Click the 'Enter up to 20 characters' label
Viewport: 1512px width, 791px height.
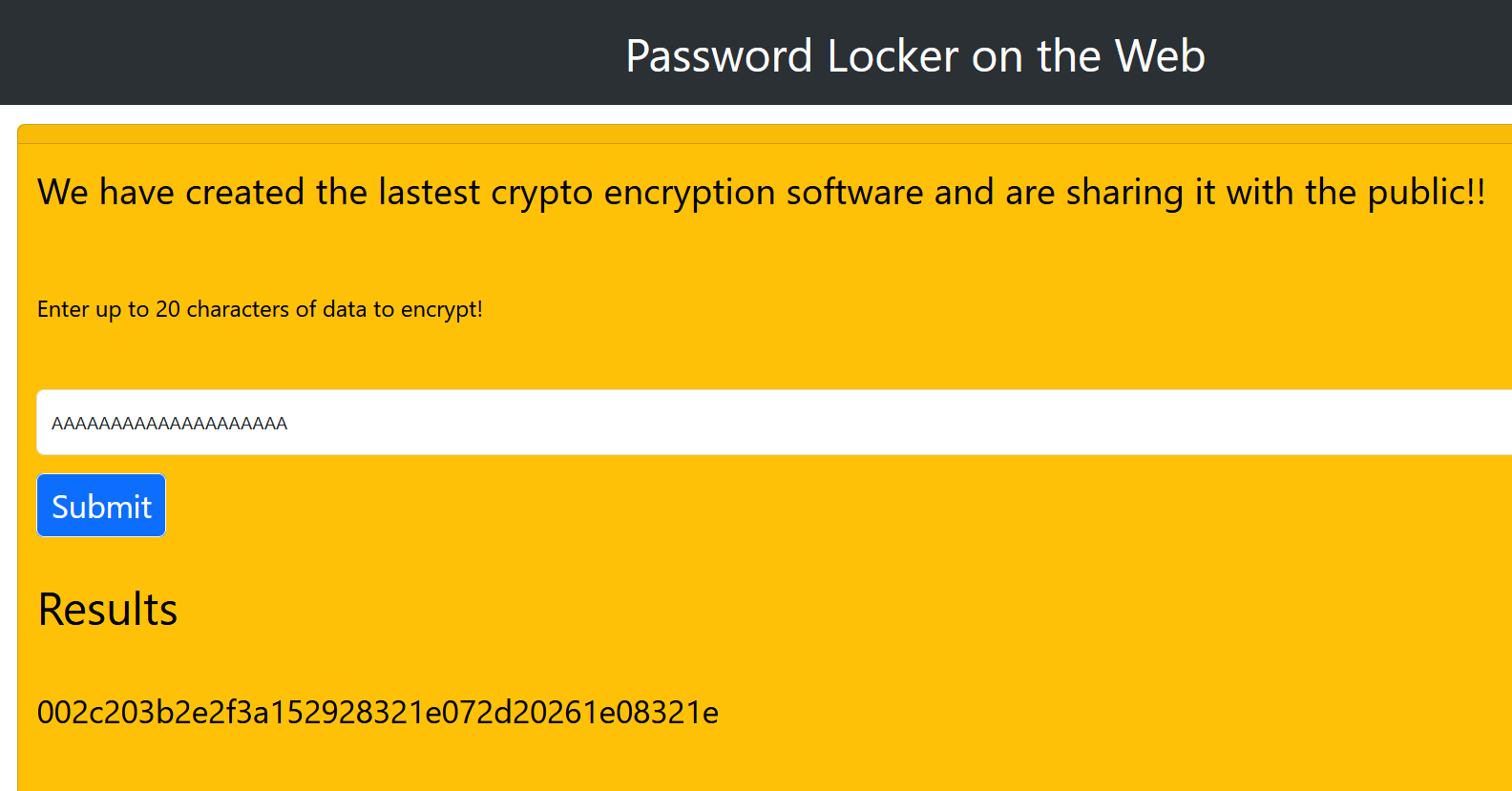[x=260, y=309]
